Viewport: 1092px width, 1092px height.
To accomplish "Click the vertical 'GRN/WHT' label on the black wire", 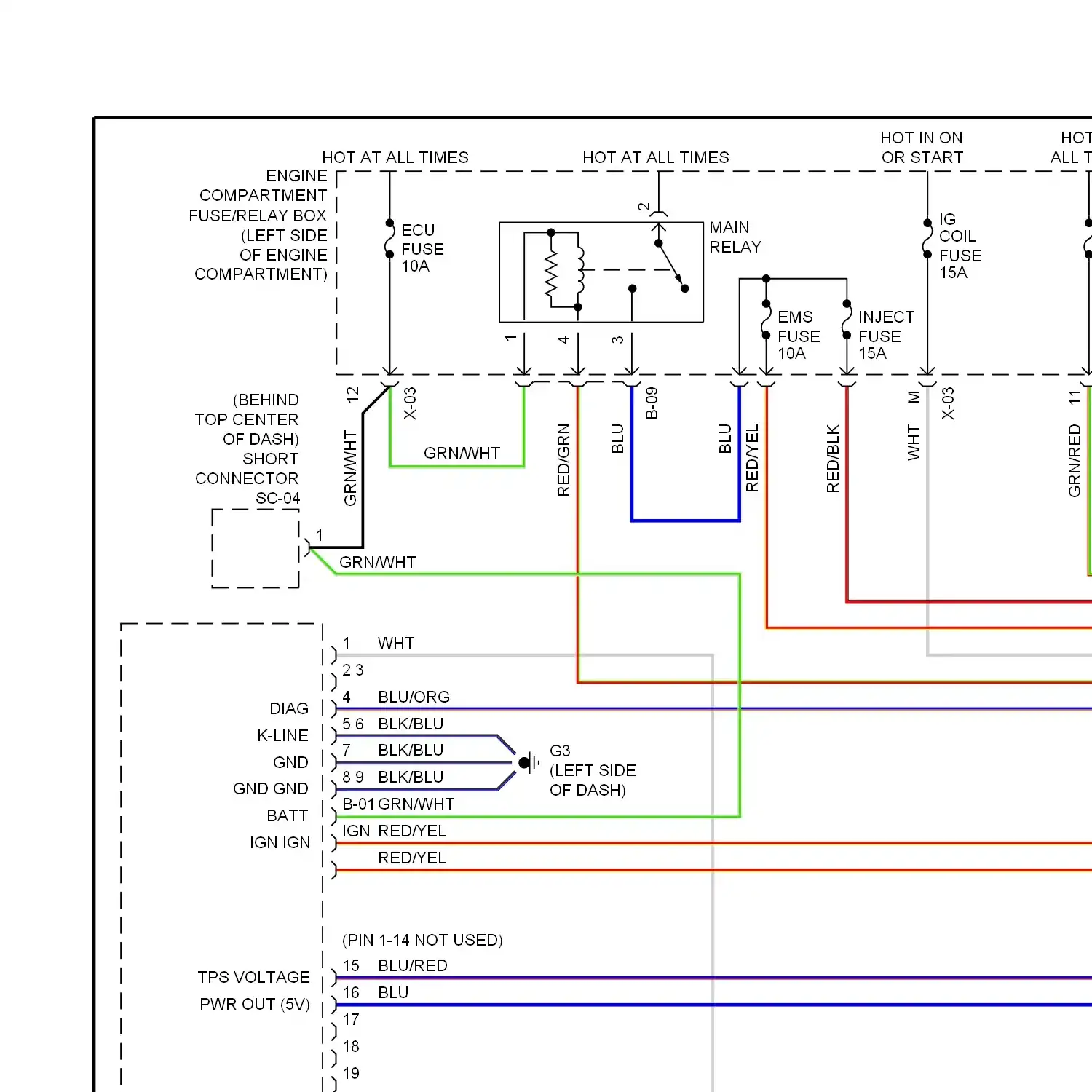I will (350, 468).
